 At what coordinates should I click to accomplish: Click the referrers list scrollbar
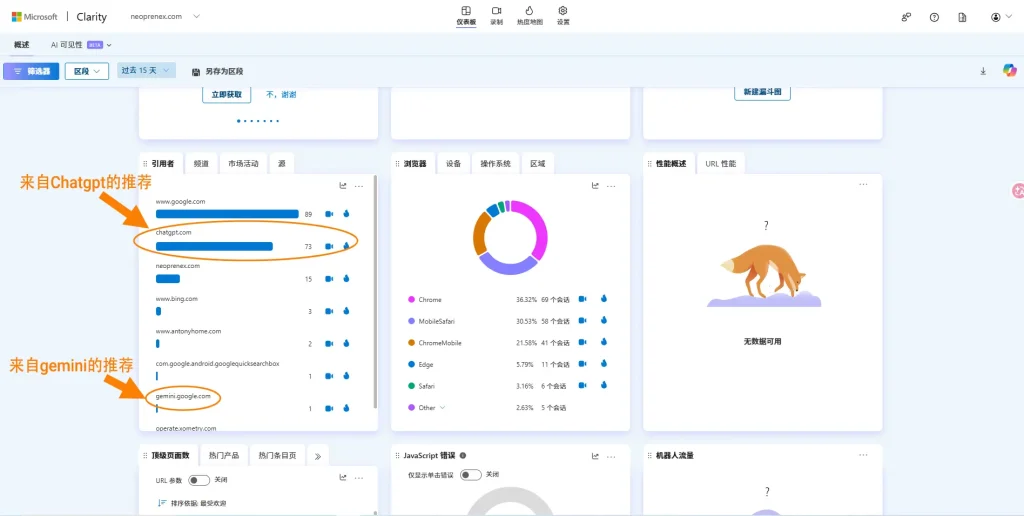[375, 291]
